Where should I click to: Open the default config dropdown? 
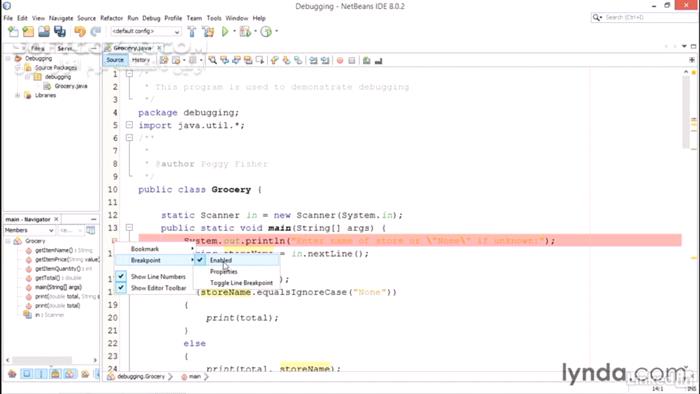coord(146,31)
